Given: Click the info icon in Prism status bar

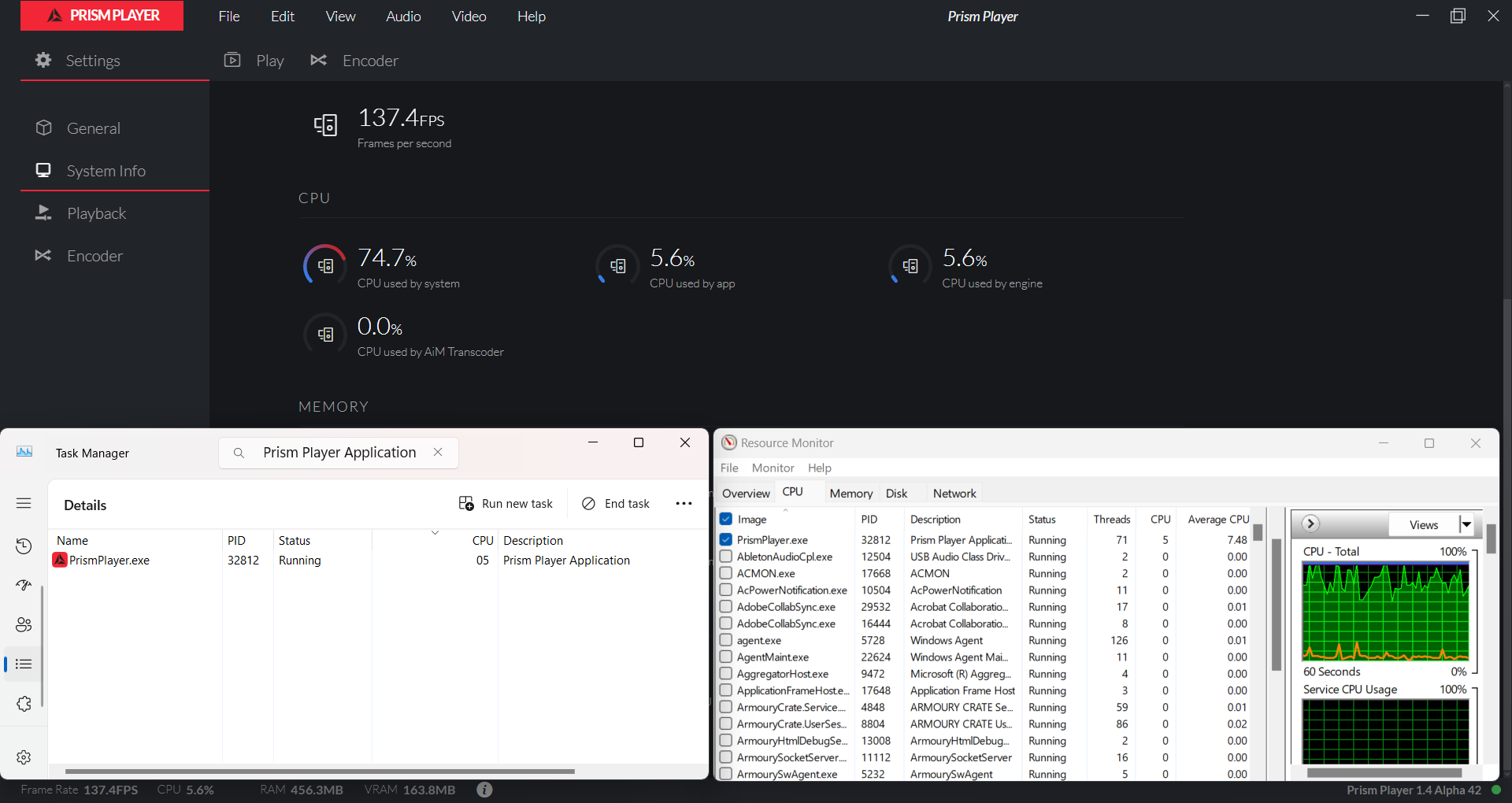Looking at the screenshot, I should [484, 790].
